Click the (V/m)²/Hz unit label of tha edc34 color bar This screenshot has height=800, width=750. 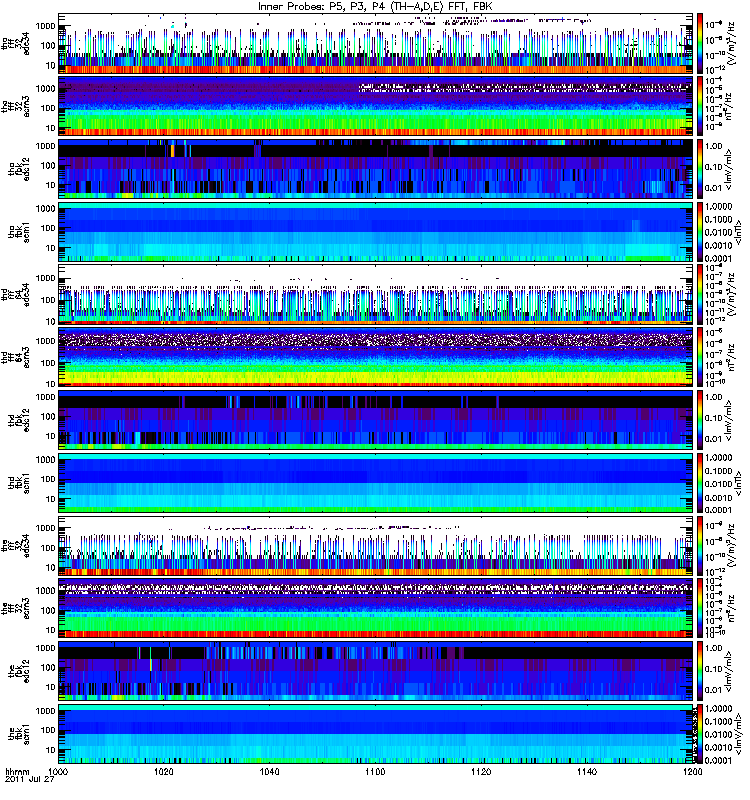click(x=732, y=44)
